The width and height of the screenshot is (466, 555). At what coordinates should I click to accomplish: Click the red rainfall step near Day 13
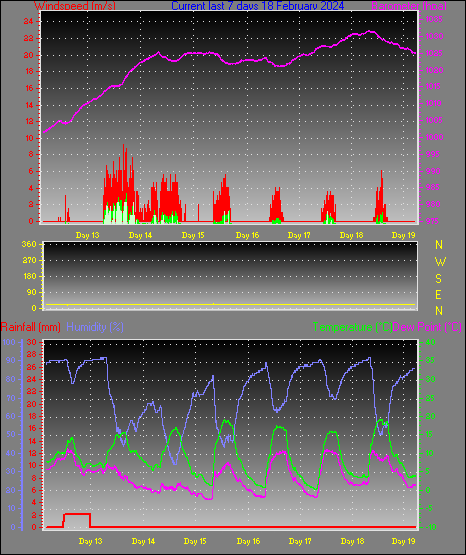[x=77, y=514]
